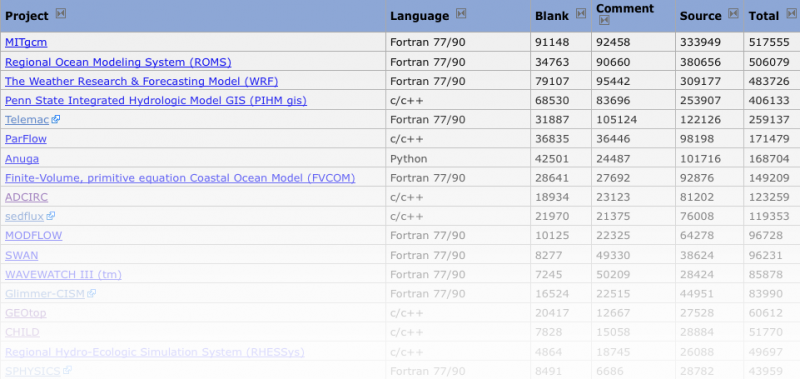Sort by Blank lines using header icon

[x=581, y=14]
